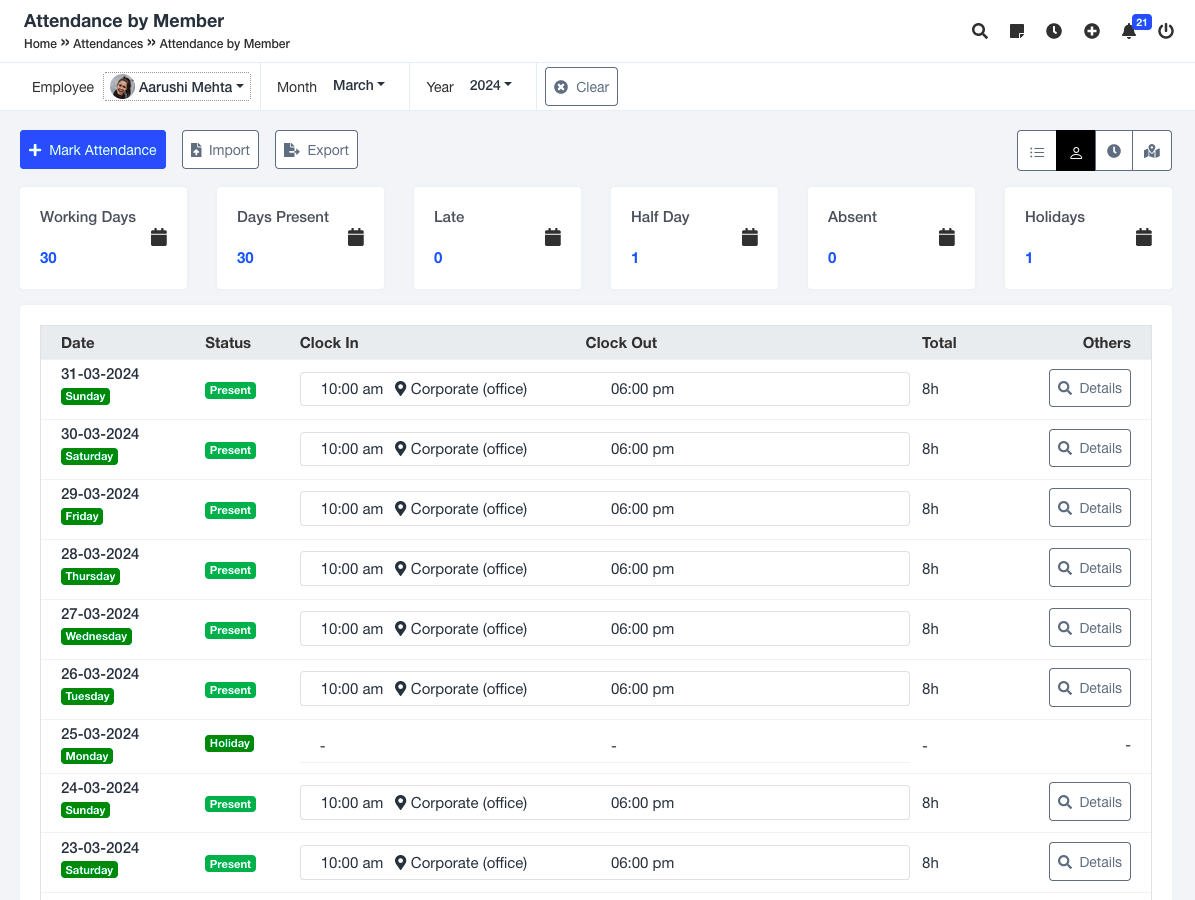
Task: Expand the Employee dropdown Aarushi Mehta
Action: pyautogui.click(x=177, y=87)
